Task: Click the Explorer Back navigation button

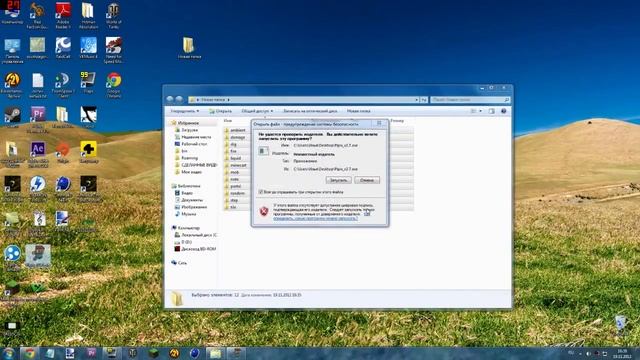Action: [x=170, y=99]
